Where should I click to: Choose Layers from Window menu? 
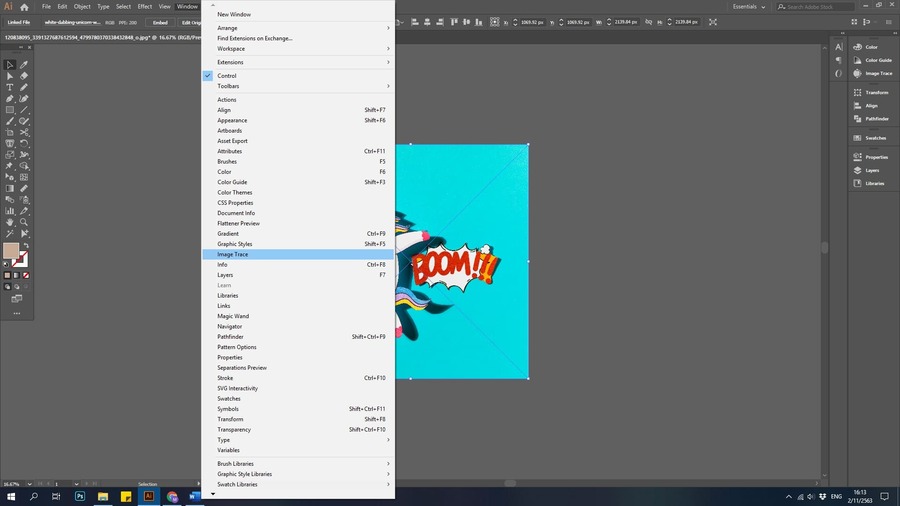[x=298, y=275]
